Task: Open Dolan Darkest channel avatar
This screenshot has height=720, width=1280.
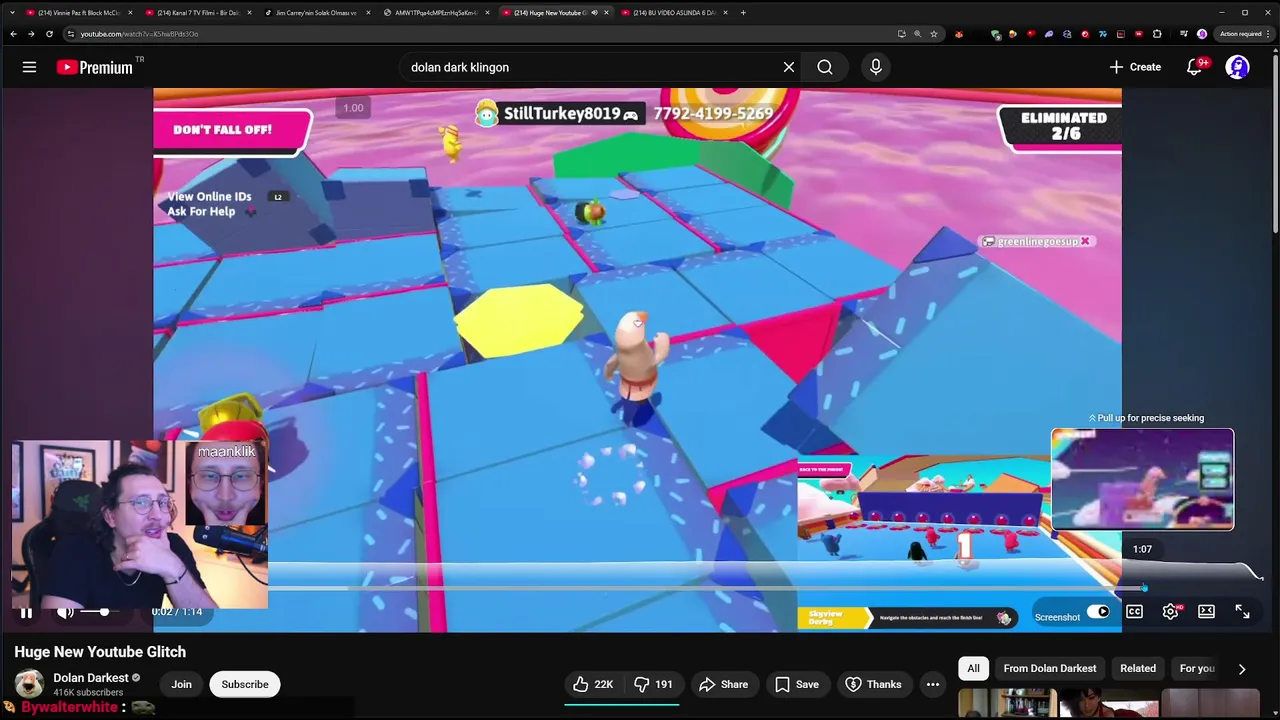Action: [29, 684]
